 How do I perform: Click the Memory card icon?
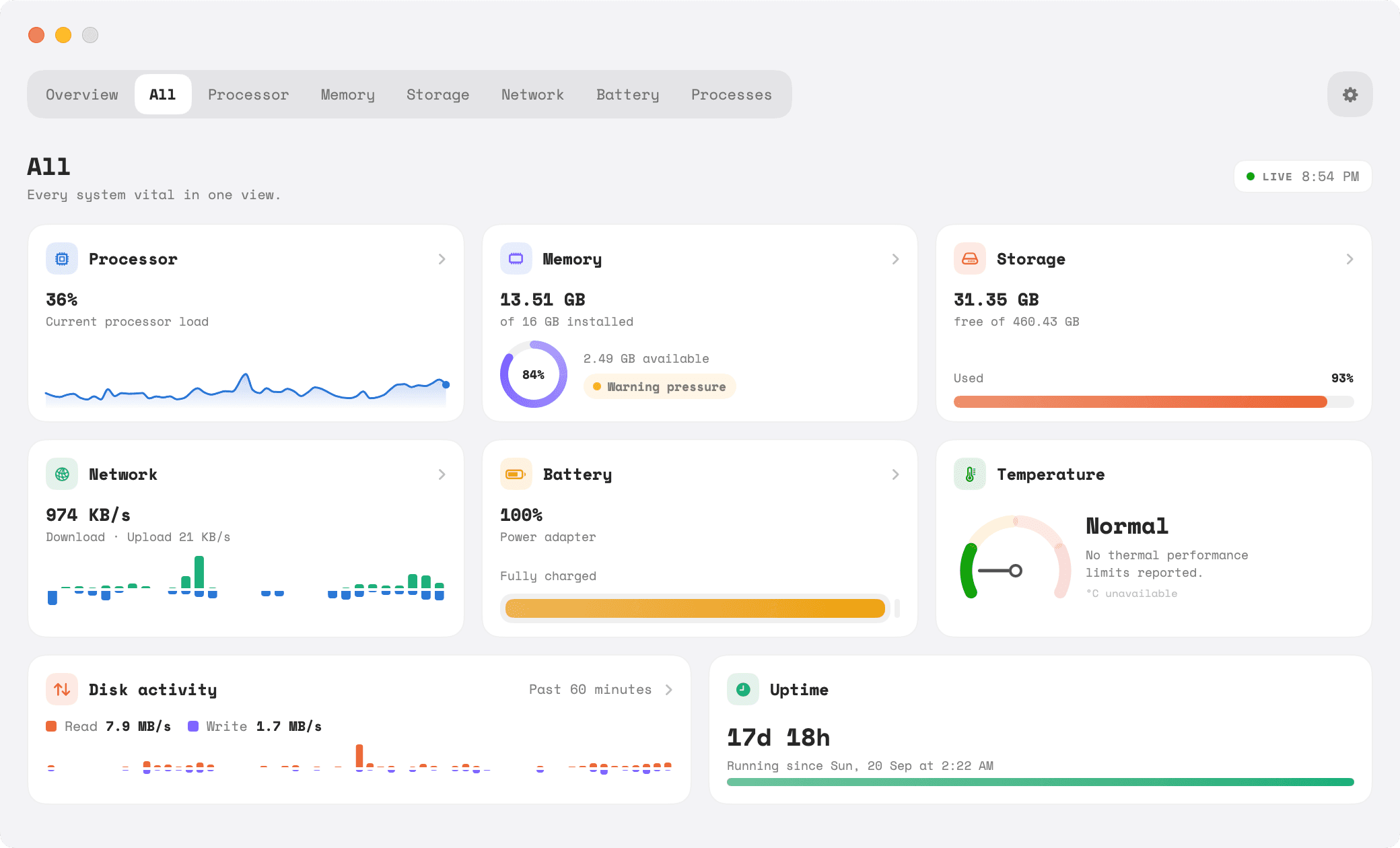tap(516, 259)
